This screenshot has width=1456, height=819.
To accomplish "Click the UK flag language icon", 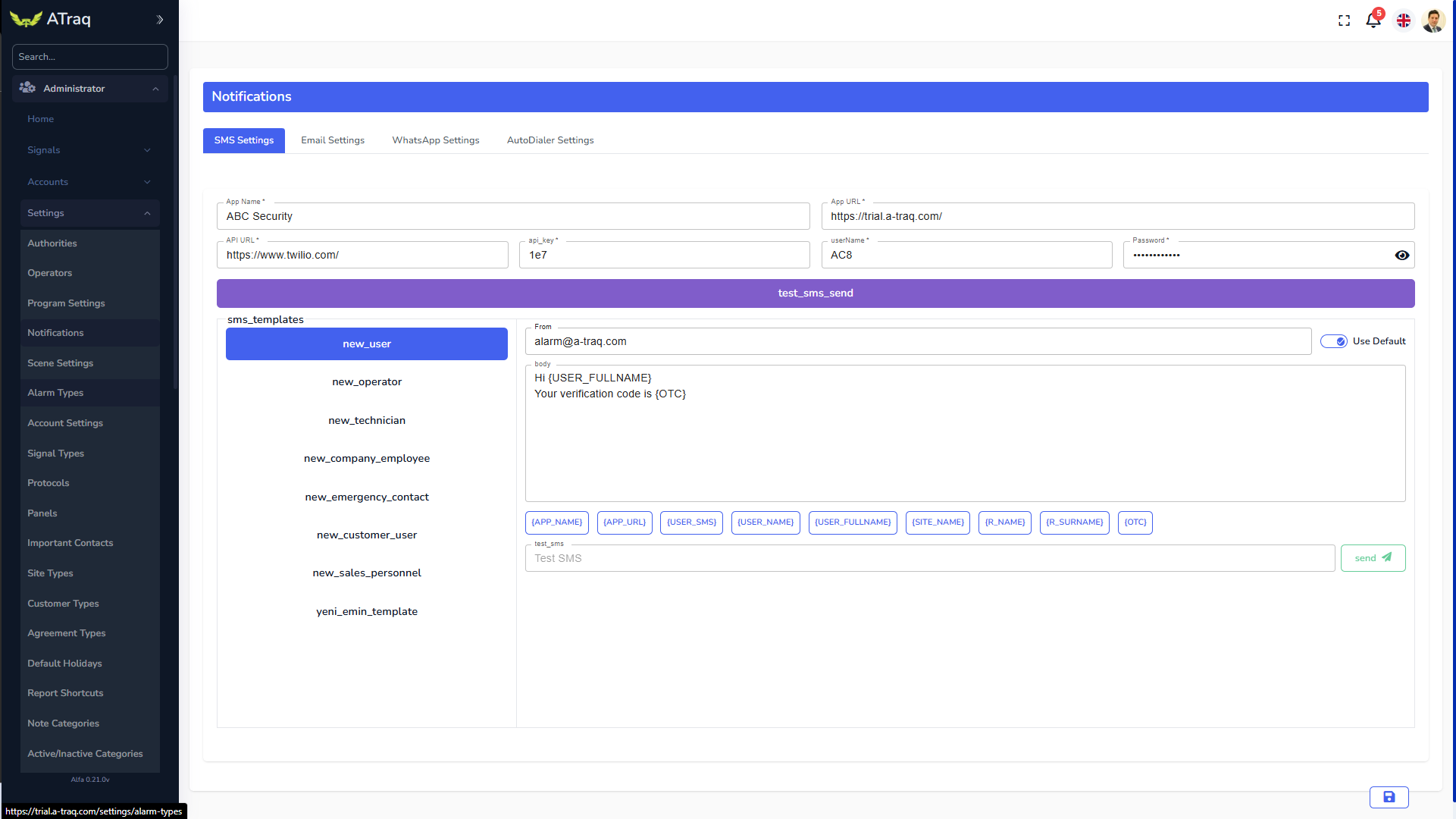I will click(1404, 20).
